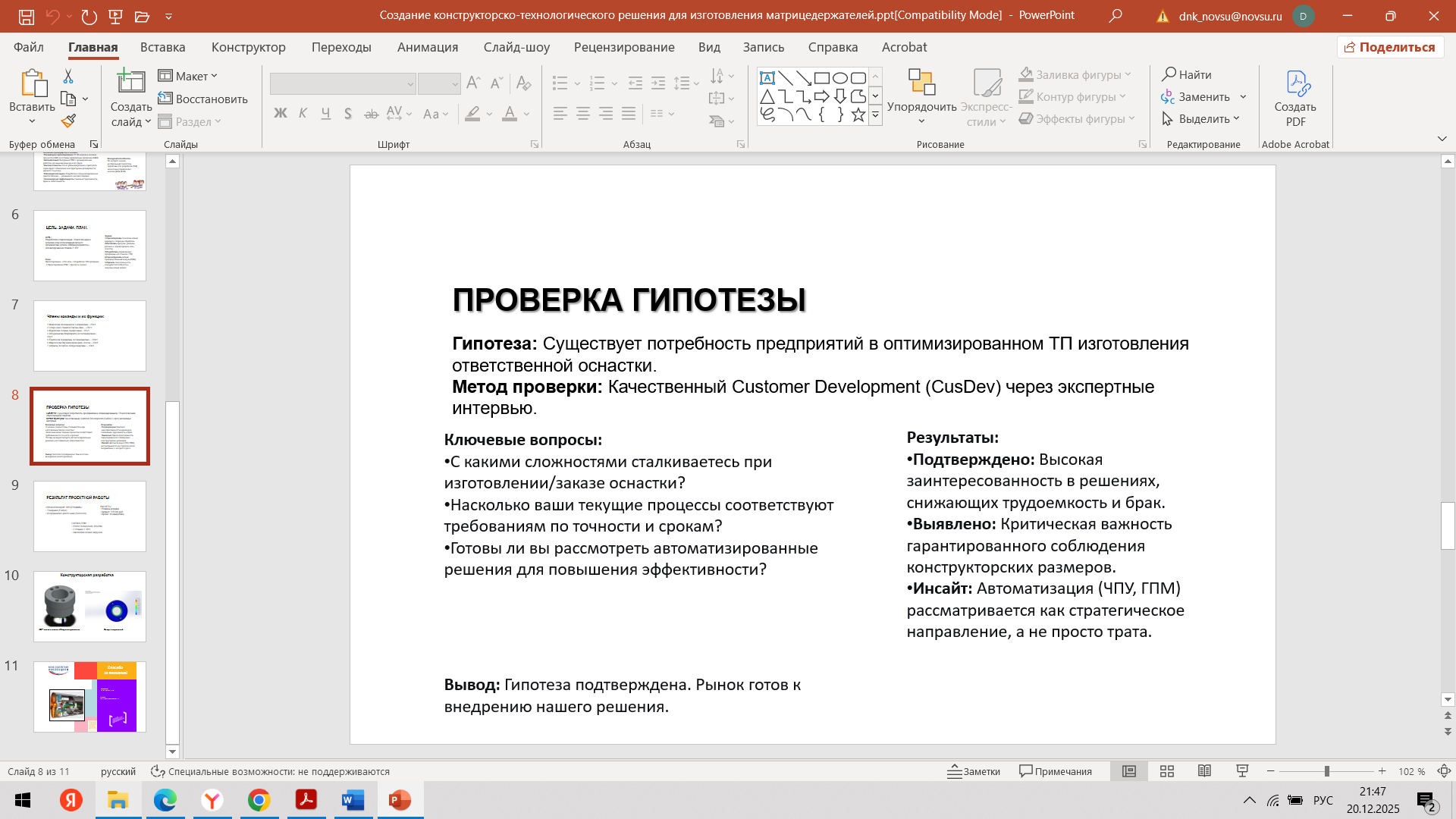Screen dimensions: 1456x819
Task: Switch to the Вставка ribbon tab
Action: click(x=162, y=47)
